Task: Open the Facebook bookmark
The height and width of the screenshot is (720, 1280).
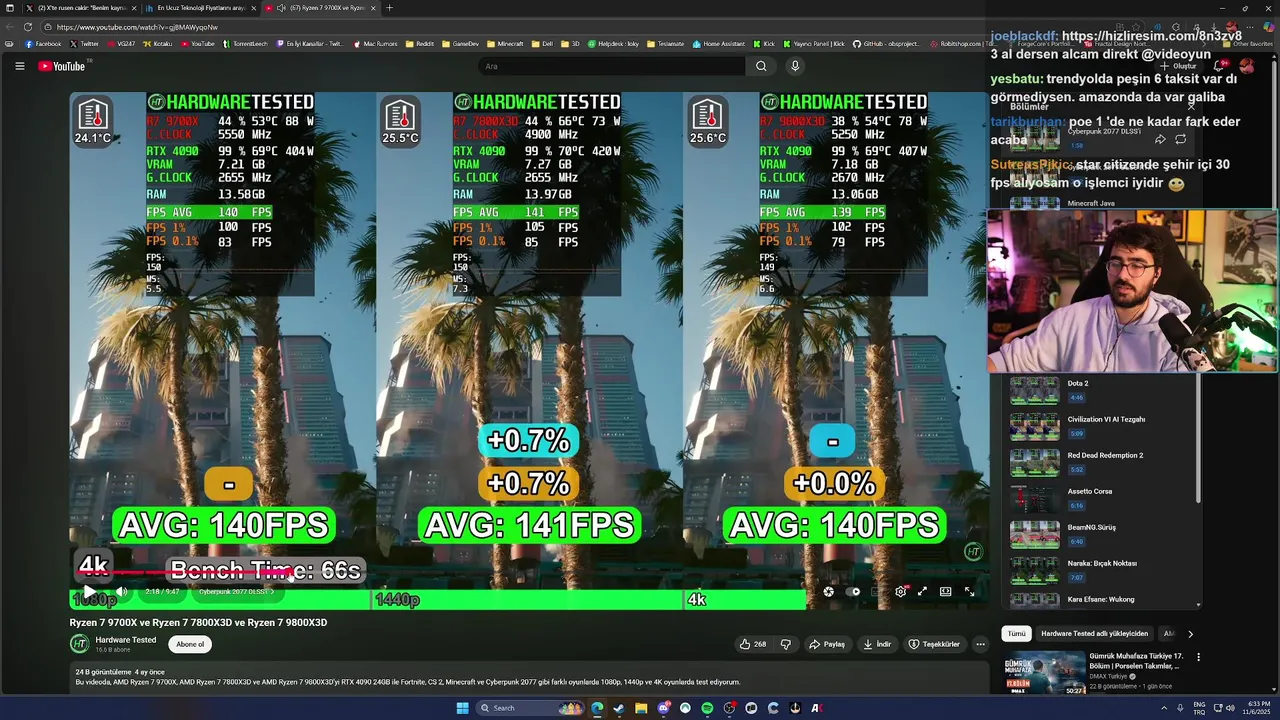Action: click(x=43, y=44)
